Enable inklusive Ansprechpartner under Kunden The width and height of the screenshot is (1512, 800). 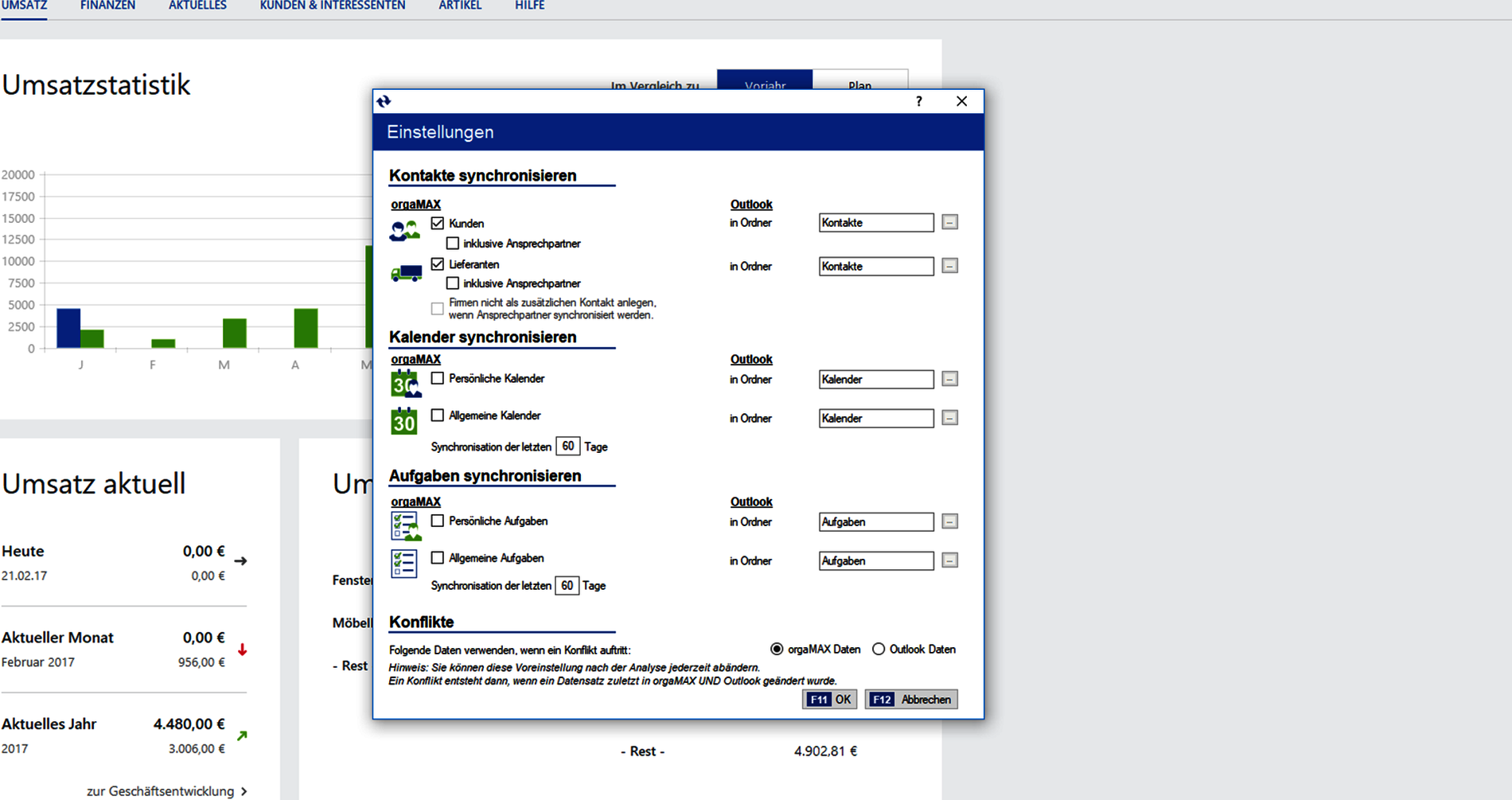[x=453, y=243]
